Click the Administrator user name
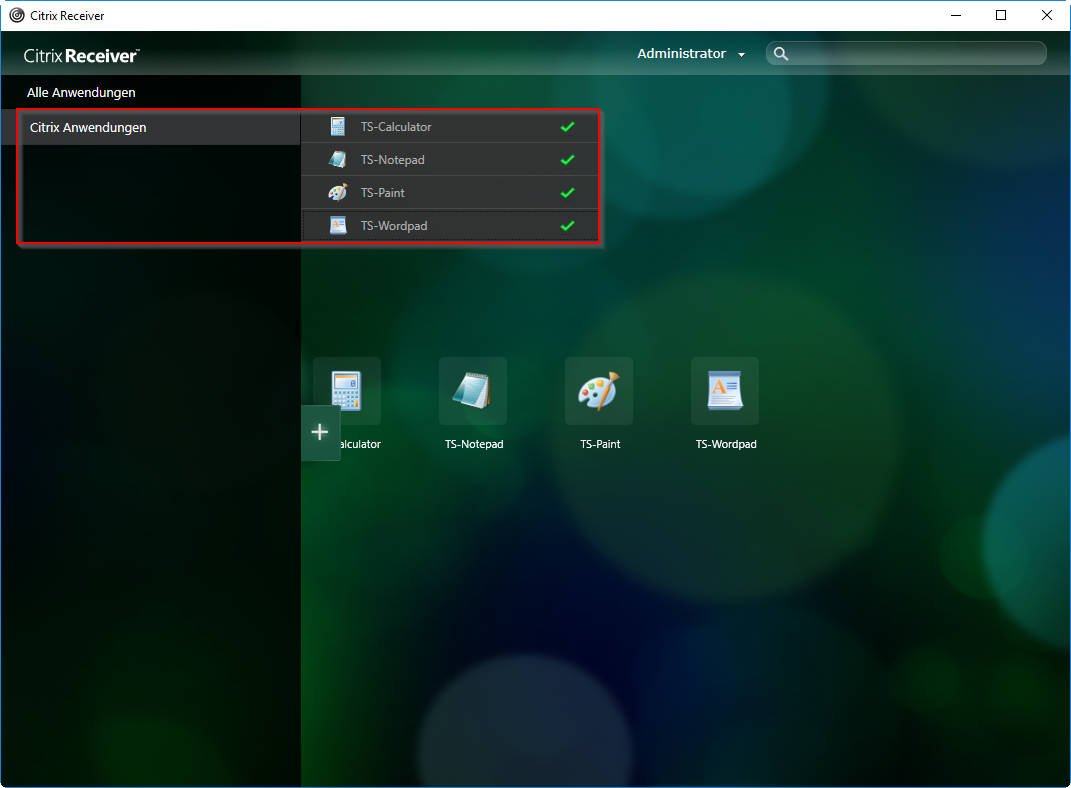The image size is (1071, 788). click(681, 53)
